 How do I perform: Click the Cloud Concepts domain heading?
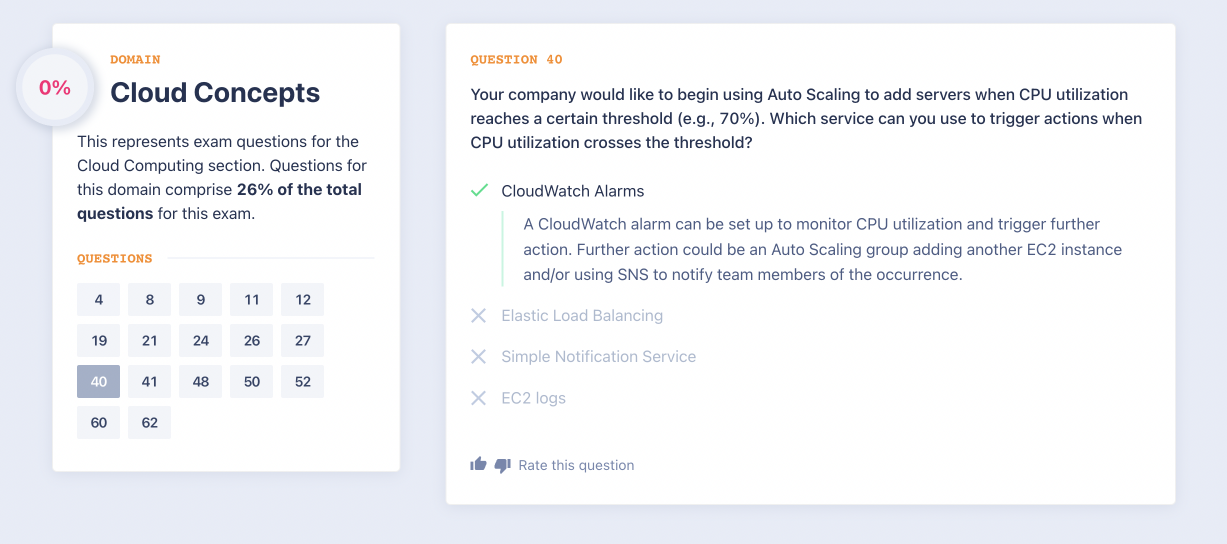(215, 93)
